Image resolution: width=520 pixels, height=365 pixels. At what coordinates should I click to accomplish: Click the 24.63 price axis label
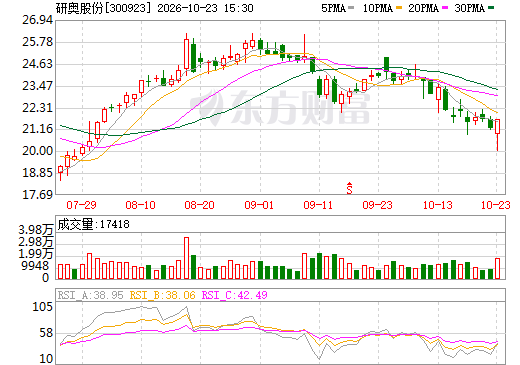[x=38, y=64]
